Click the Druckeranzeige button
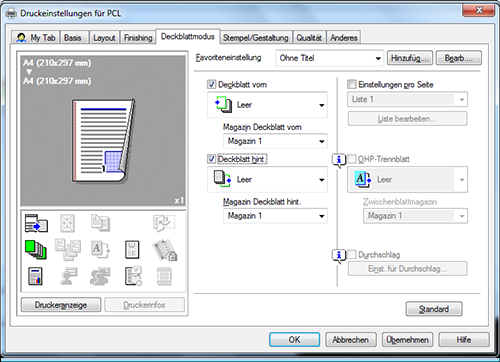Screen dimensions: 500x362 61,305
